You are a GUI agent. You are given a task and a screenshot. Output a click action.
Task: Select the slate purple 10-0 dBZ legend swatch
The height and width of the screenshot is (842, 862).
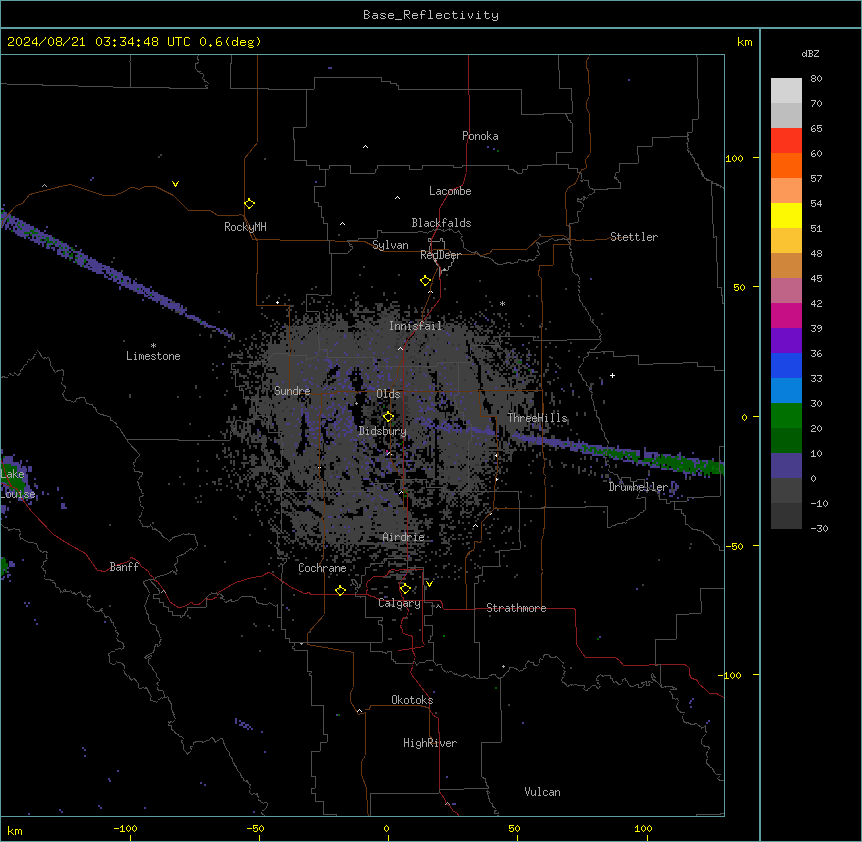click(786, 466)
